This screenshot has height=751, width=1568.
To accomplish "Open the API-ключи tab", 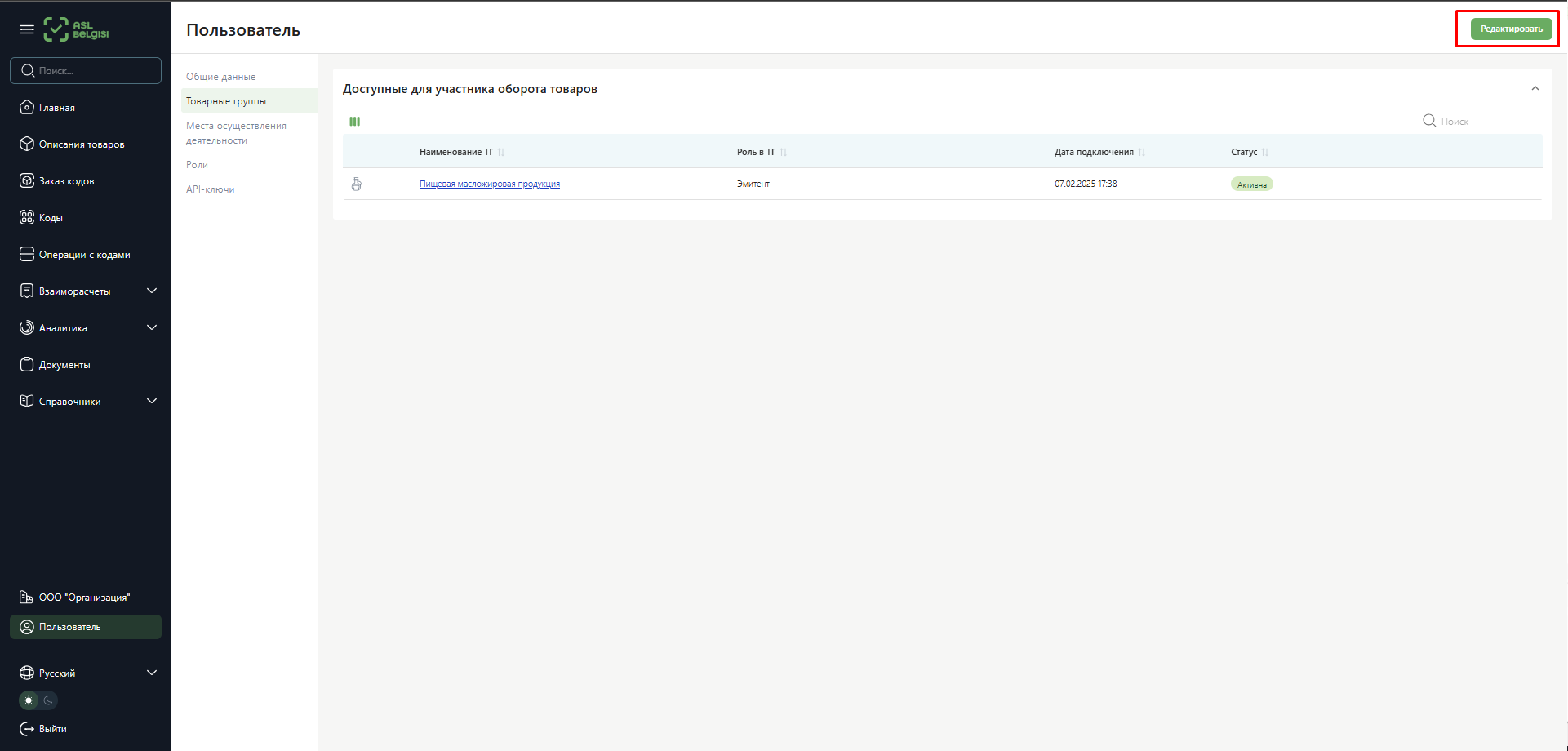I will tap(211, 189).
